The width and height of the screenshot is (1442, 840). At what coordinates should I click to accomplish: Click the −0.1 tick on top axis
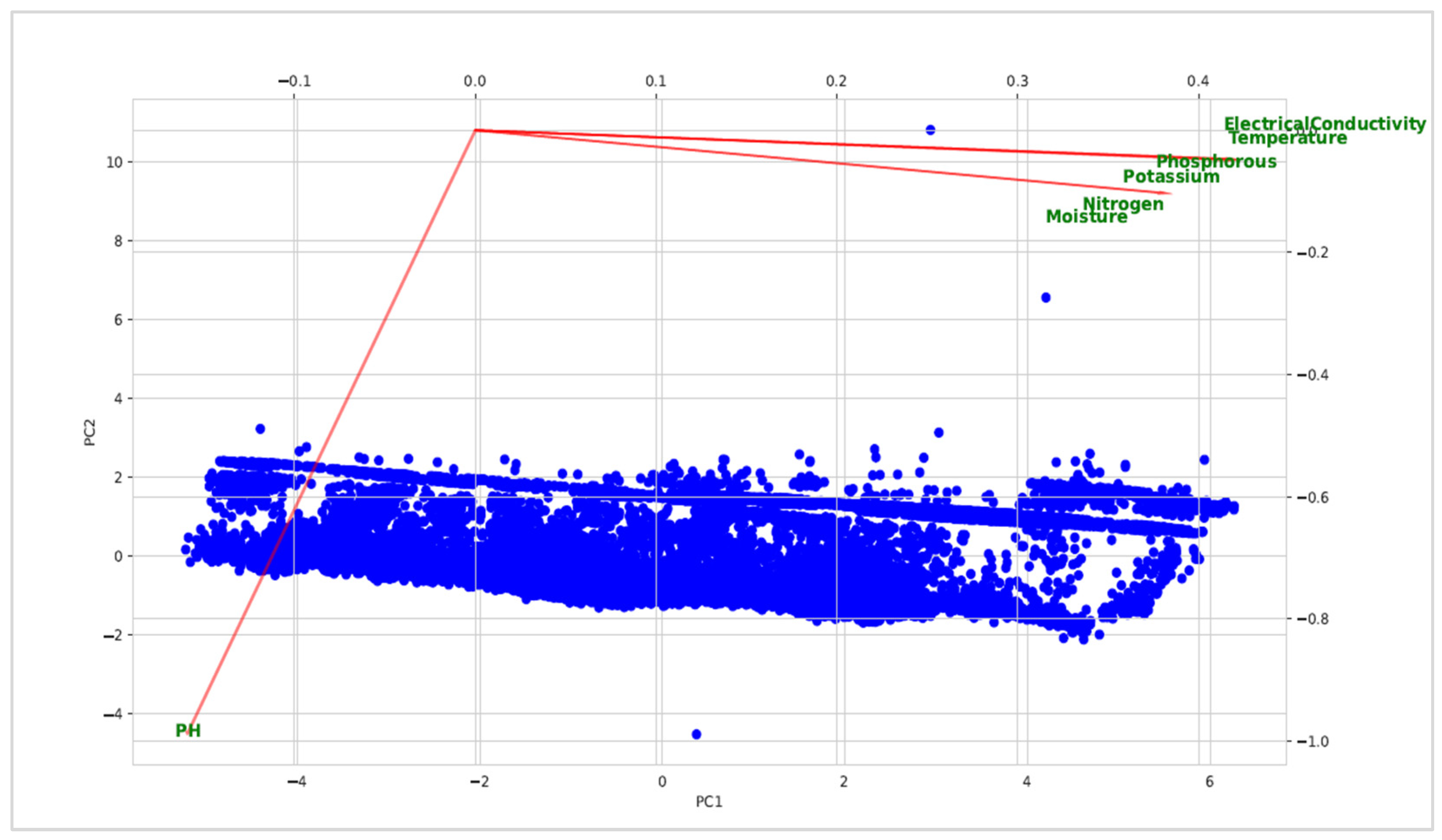click(x=294, y=81)
